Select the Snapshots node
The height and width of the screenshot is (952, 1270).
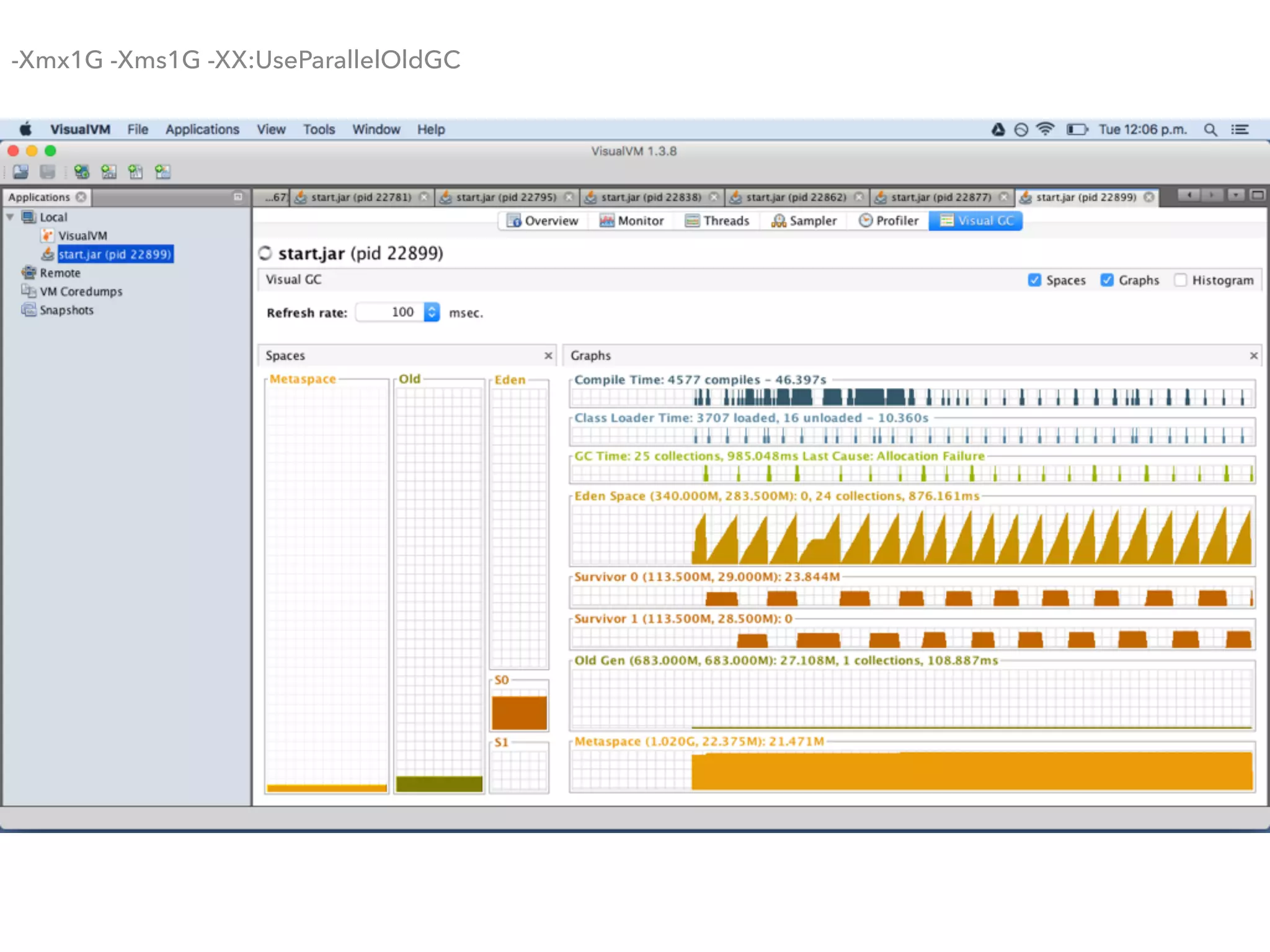pyautogui.click(x=58, y=310)
